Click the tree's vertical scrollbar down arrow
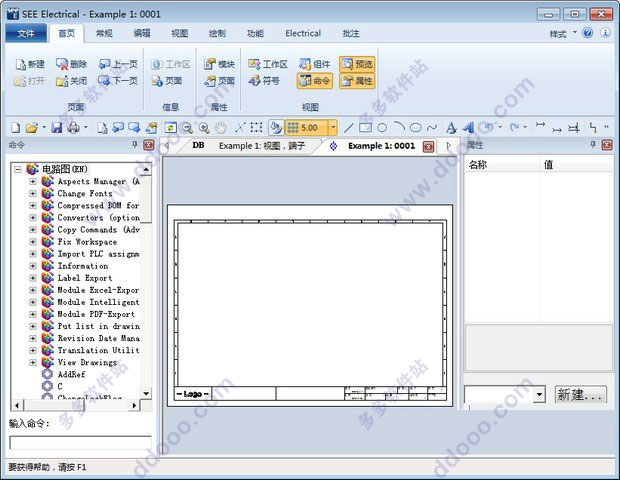 [x=146, y=393]
